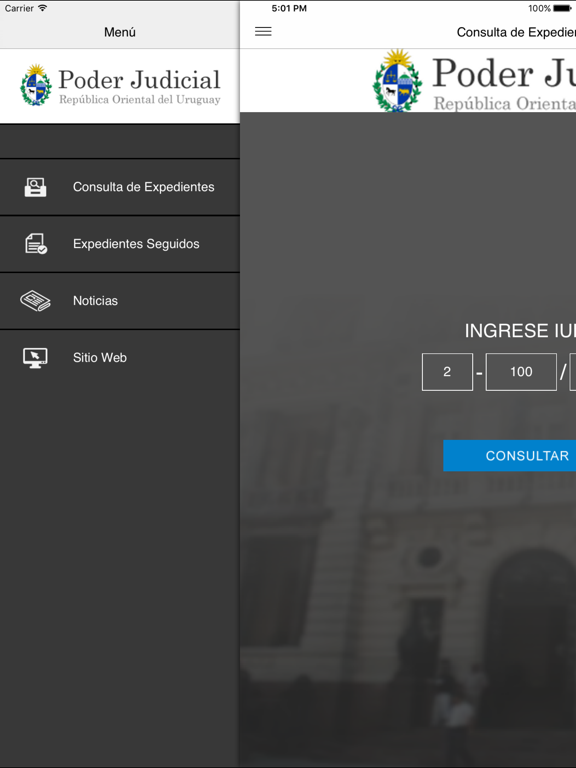Click the Consulta de Expedientes printer-search icon

[35, 187]
